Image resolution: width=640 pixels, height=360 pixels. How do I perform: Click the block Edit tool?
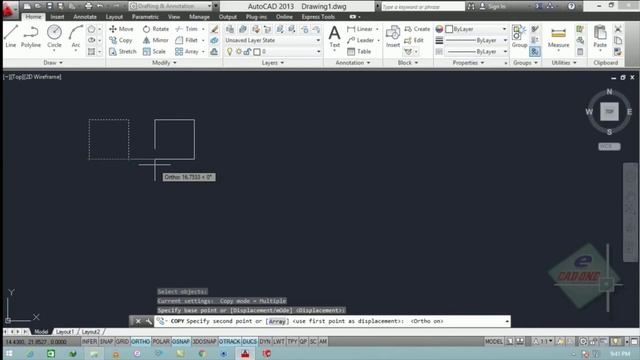point(414,40)
